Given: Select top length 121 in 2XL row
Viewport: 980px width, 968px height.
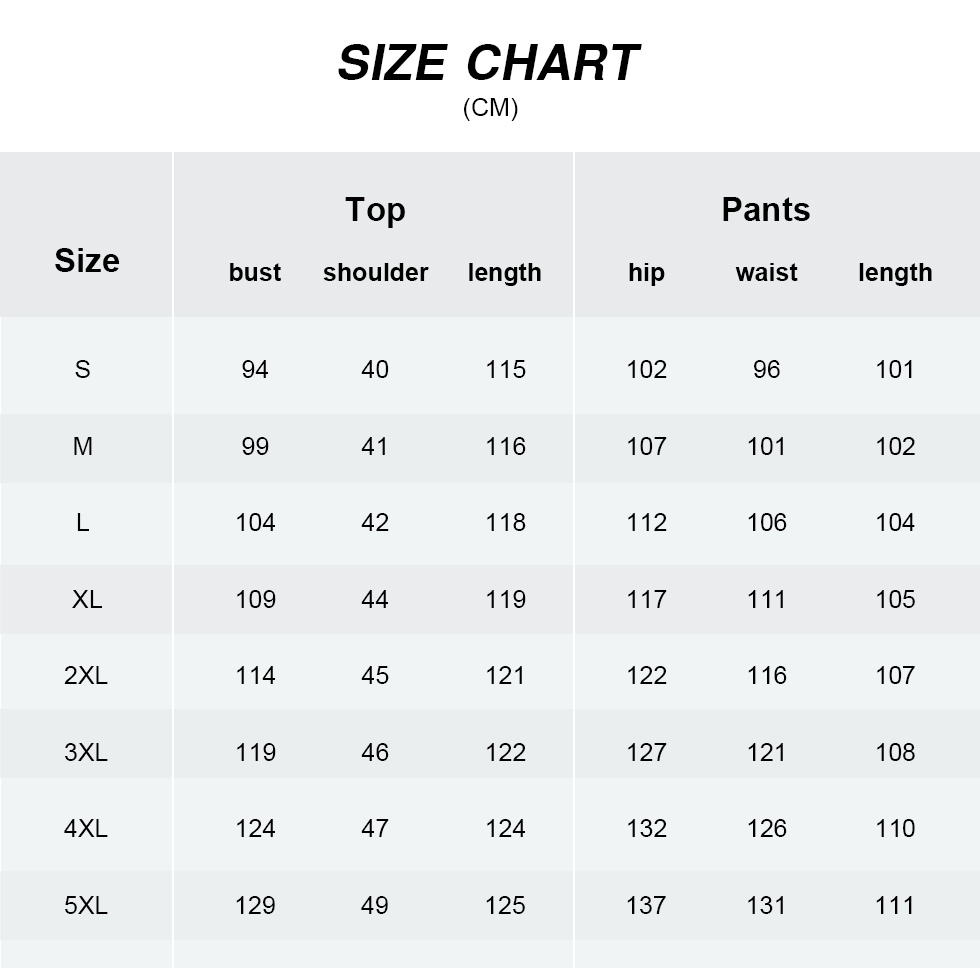Looking at the screenshot, I should click(x=505, y=676).
